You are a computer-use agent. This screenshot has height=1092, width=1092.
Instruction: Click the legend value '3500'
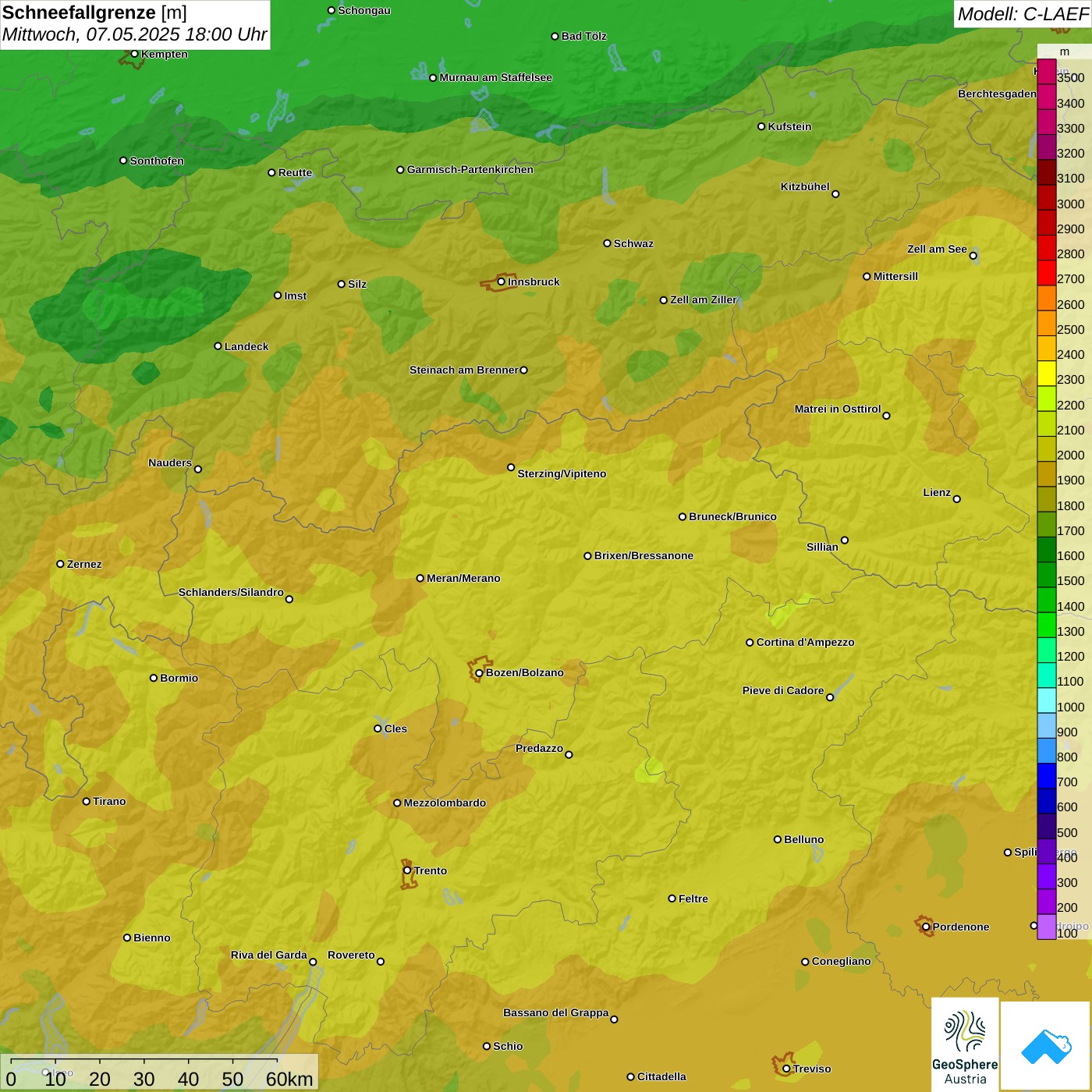click(x=1071, y=78)
